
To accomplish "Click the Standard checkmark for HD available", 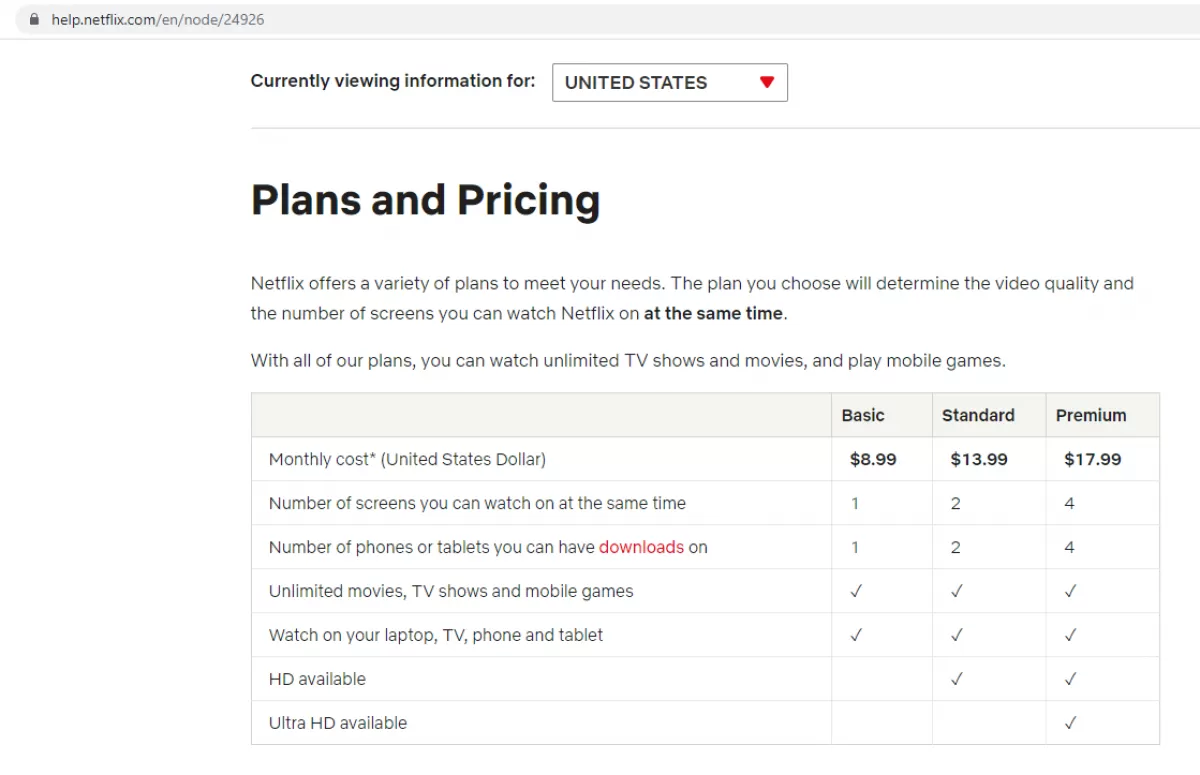I will point(957,679).
